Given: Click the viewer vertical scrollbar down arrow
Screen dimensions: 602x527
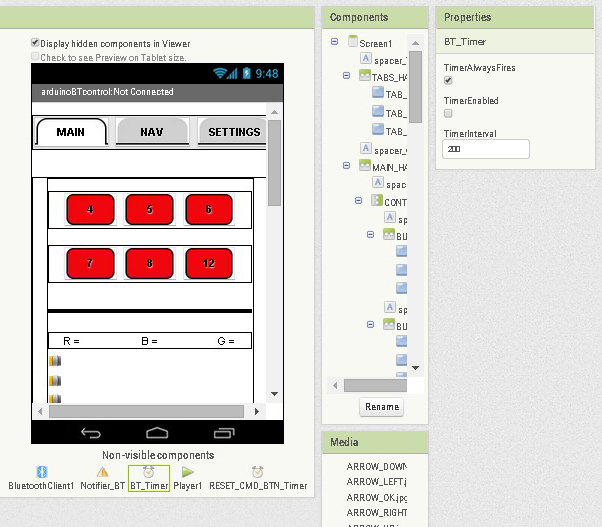Looking at the screenshot, I should tap(274, 394).
